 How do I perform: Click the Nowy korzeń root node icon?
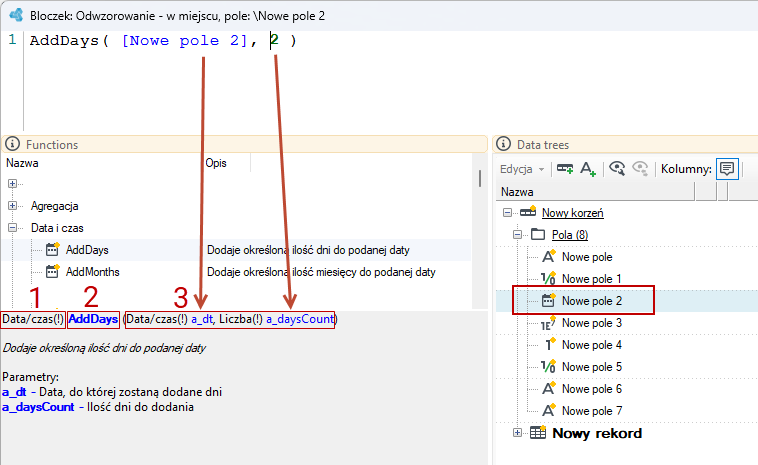(x=528, y=212)
